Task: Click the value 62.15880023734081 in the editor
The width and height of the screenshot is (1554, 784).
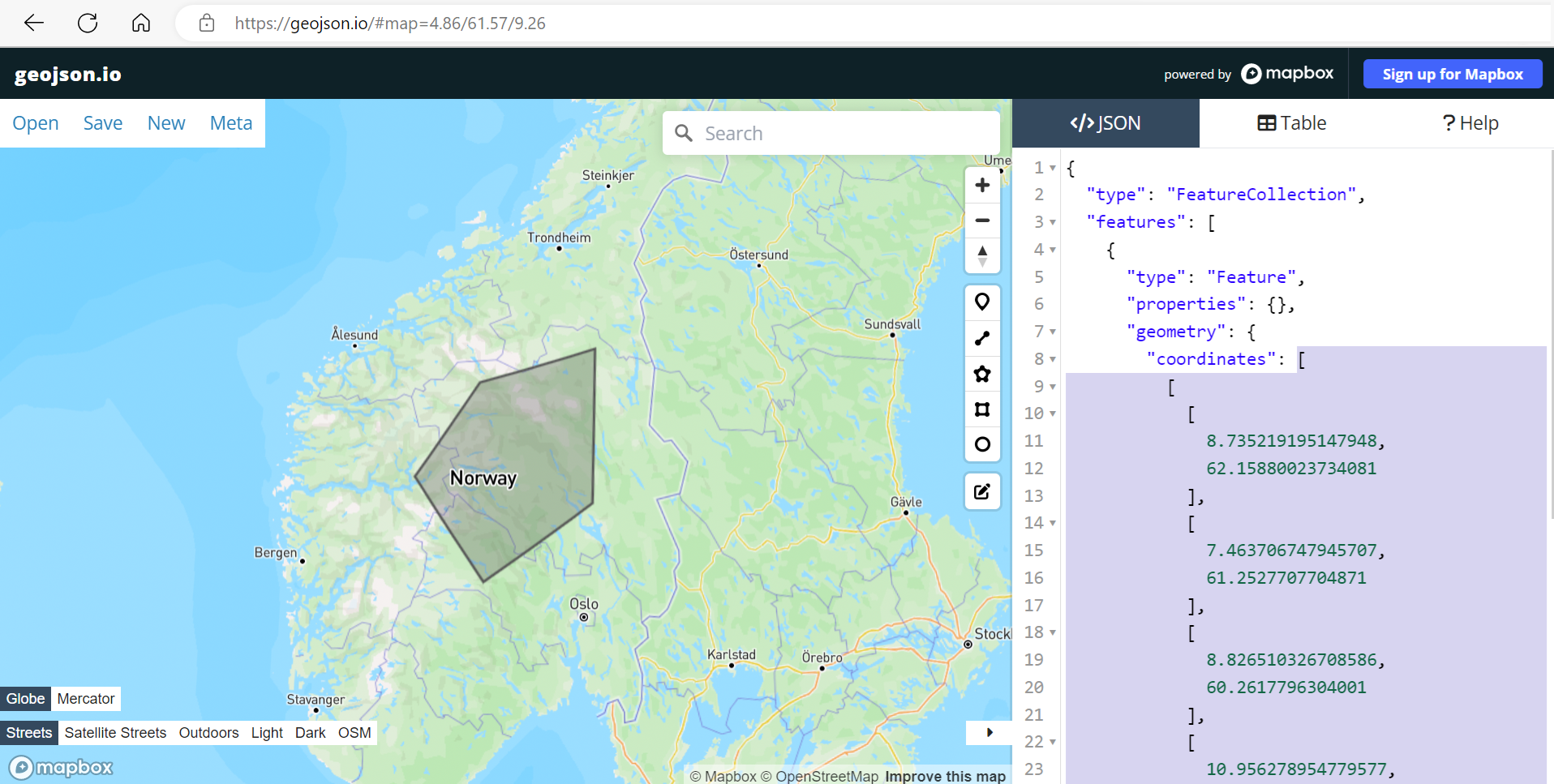Action: (1291, 469)
